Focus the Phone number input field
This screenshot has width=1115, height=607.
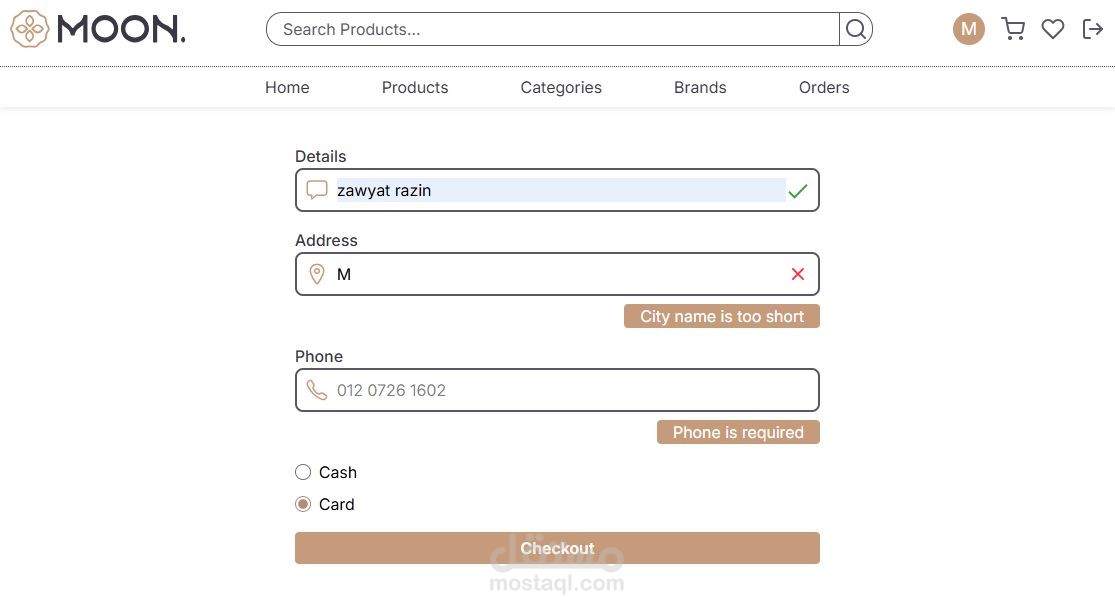tap(570, 390)
